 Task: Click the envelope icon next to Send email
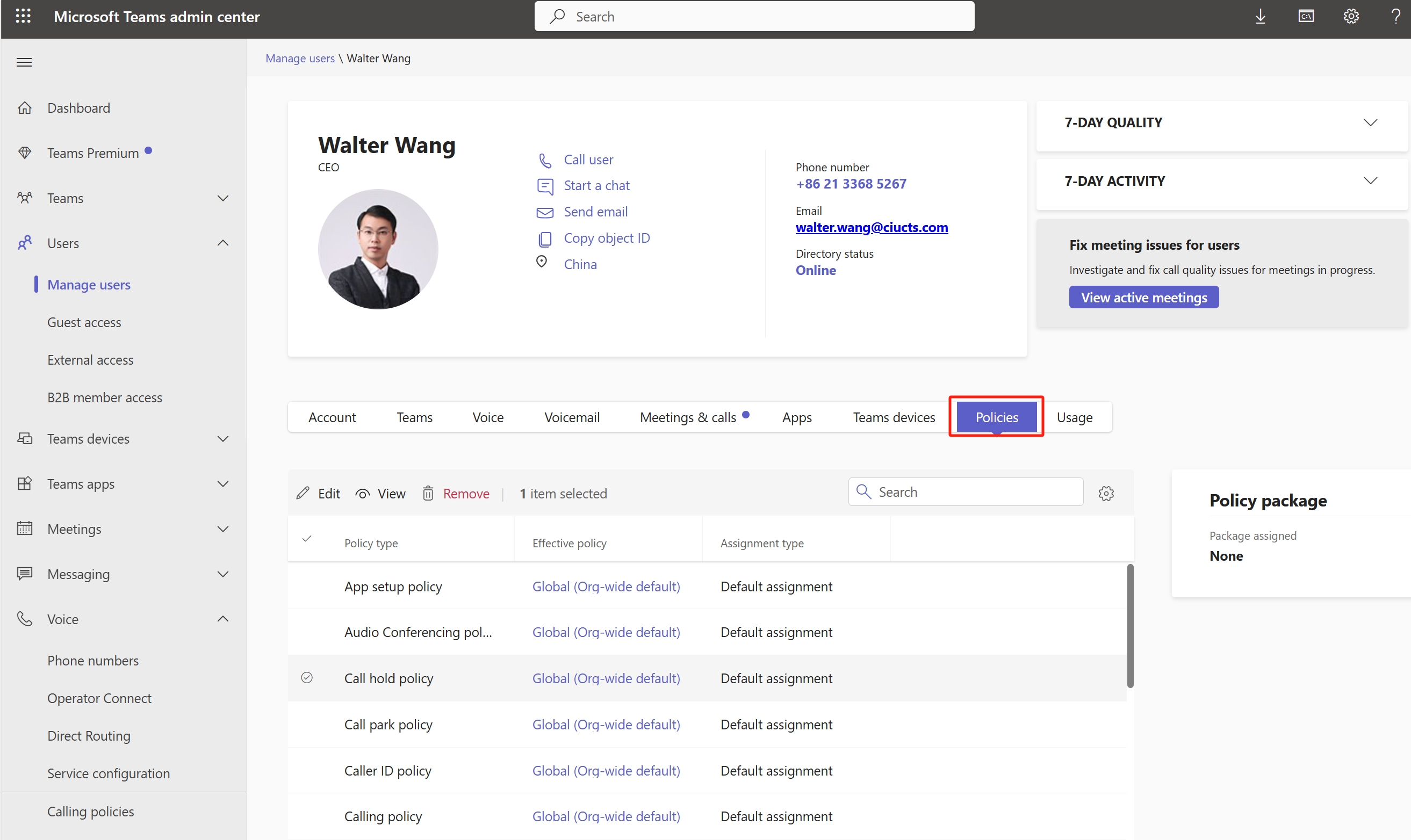point(545,212)
